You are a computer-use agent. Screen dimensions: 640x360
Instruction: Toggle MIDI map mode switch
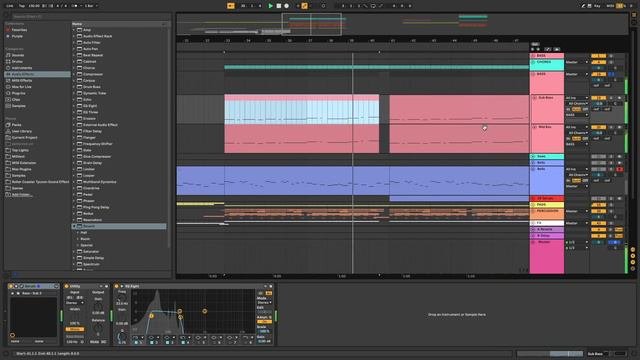tap(611, 6)
